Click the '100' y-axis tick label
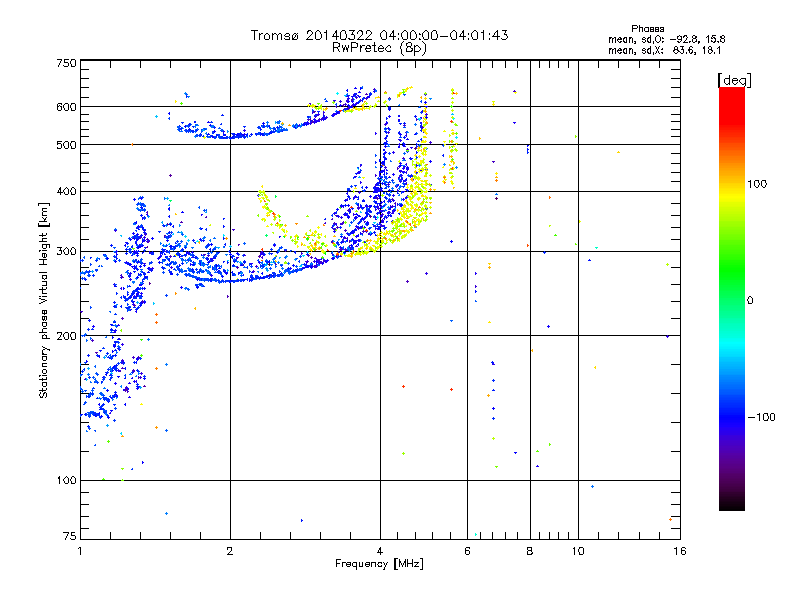Screen dimensions: 800x600 tap(66, 480)
